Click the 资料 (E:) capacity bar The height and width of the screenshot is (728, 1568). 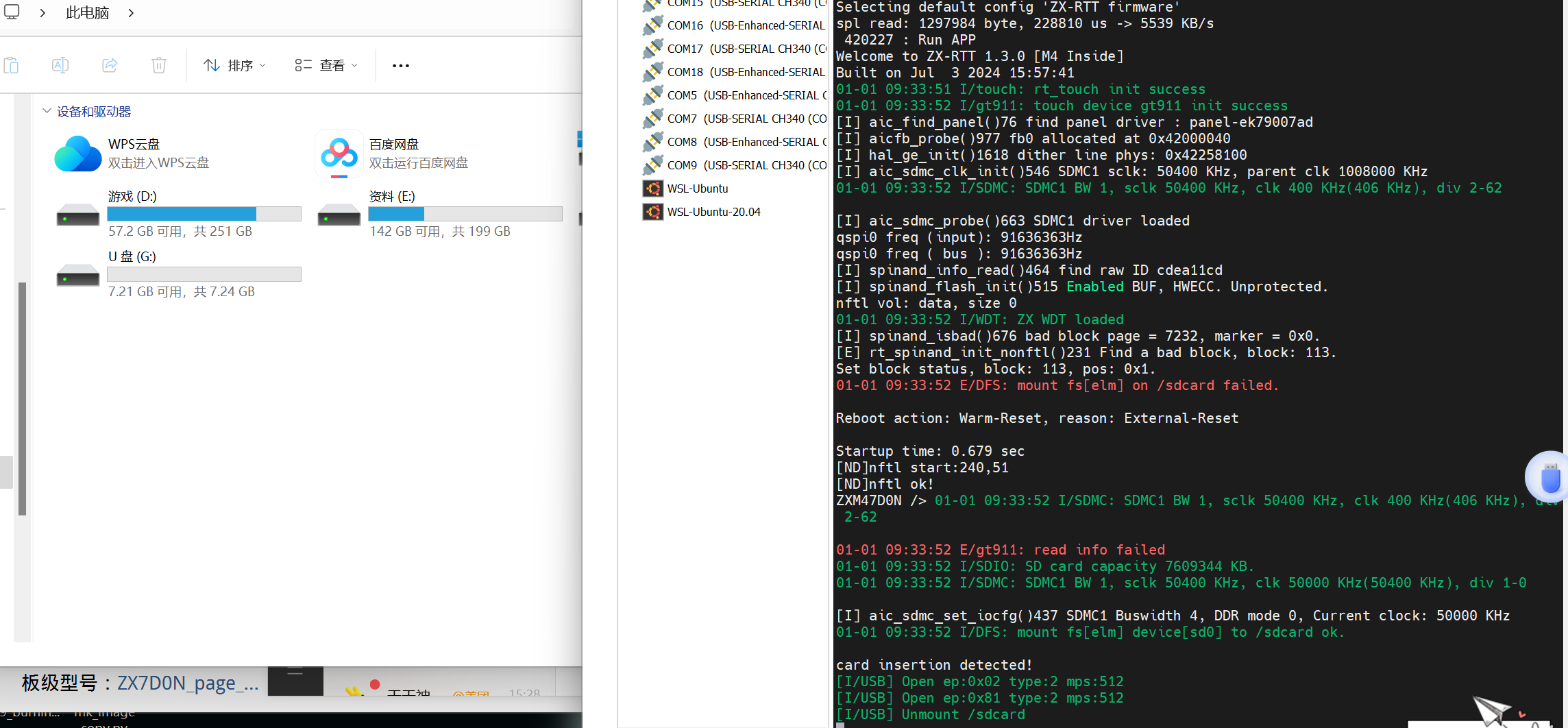tap(465, 214)
